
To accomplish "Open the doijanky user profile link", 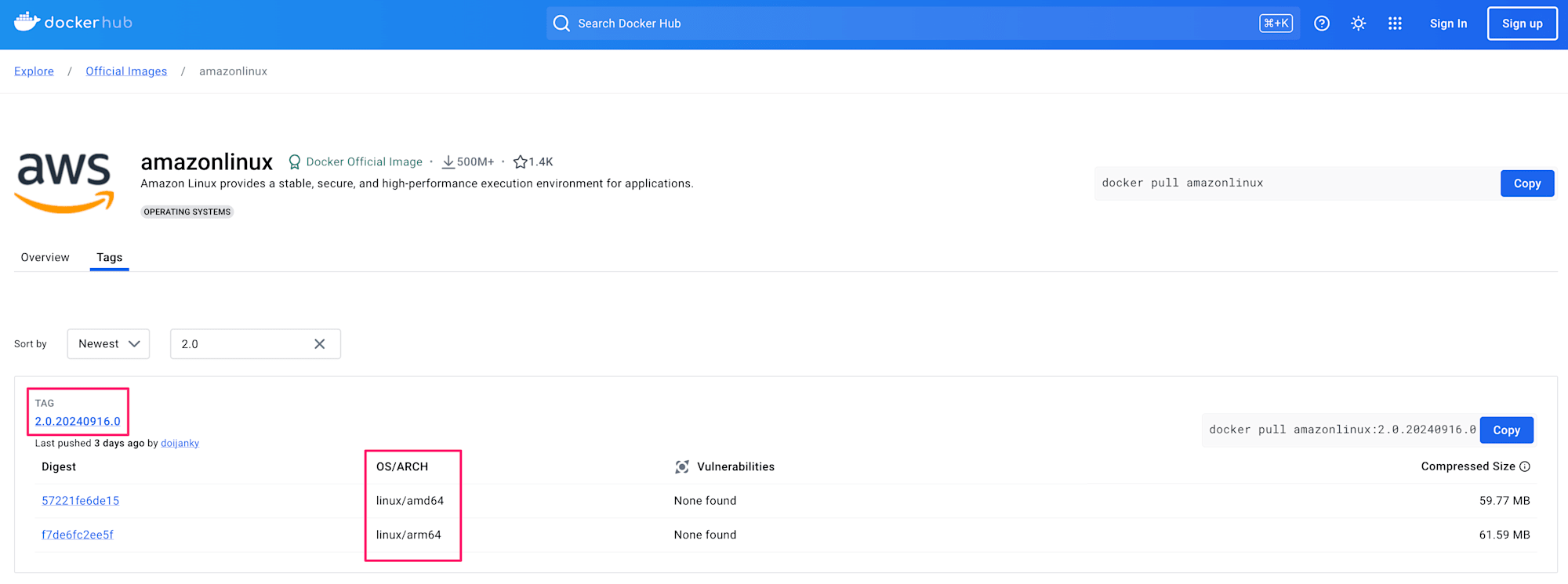I will (180, 444).
